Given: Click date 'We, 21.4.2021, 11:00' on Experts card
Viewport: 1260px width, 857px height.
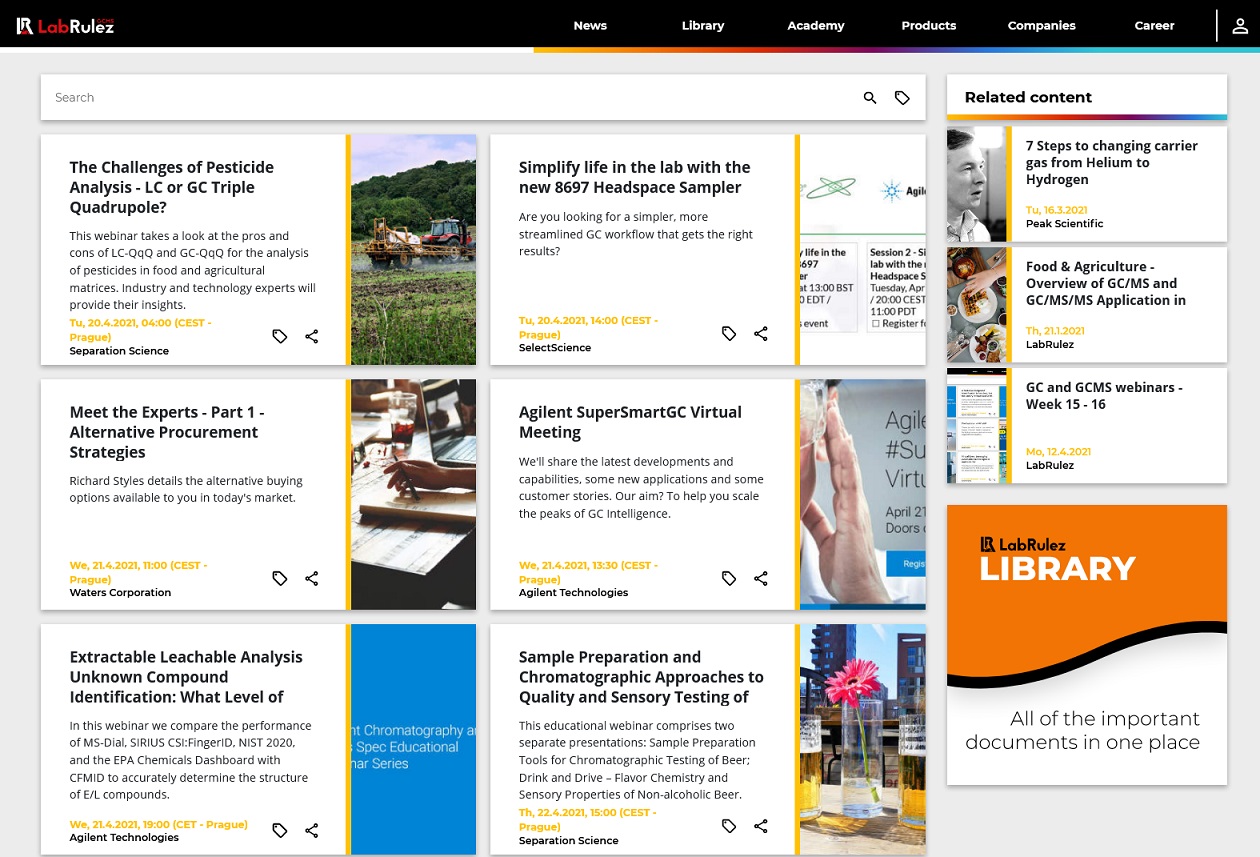Looking at the screenshot, I should [x=138, y=572].
